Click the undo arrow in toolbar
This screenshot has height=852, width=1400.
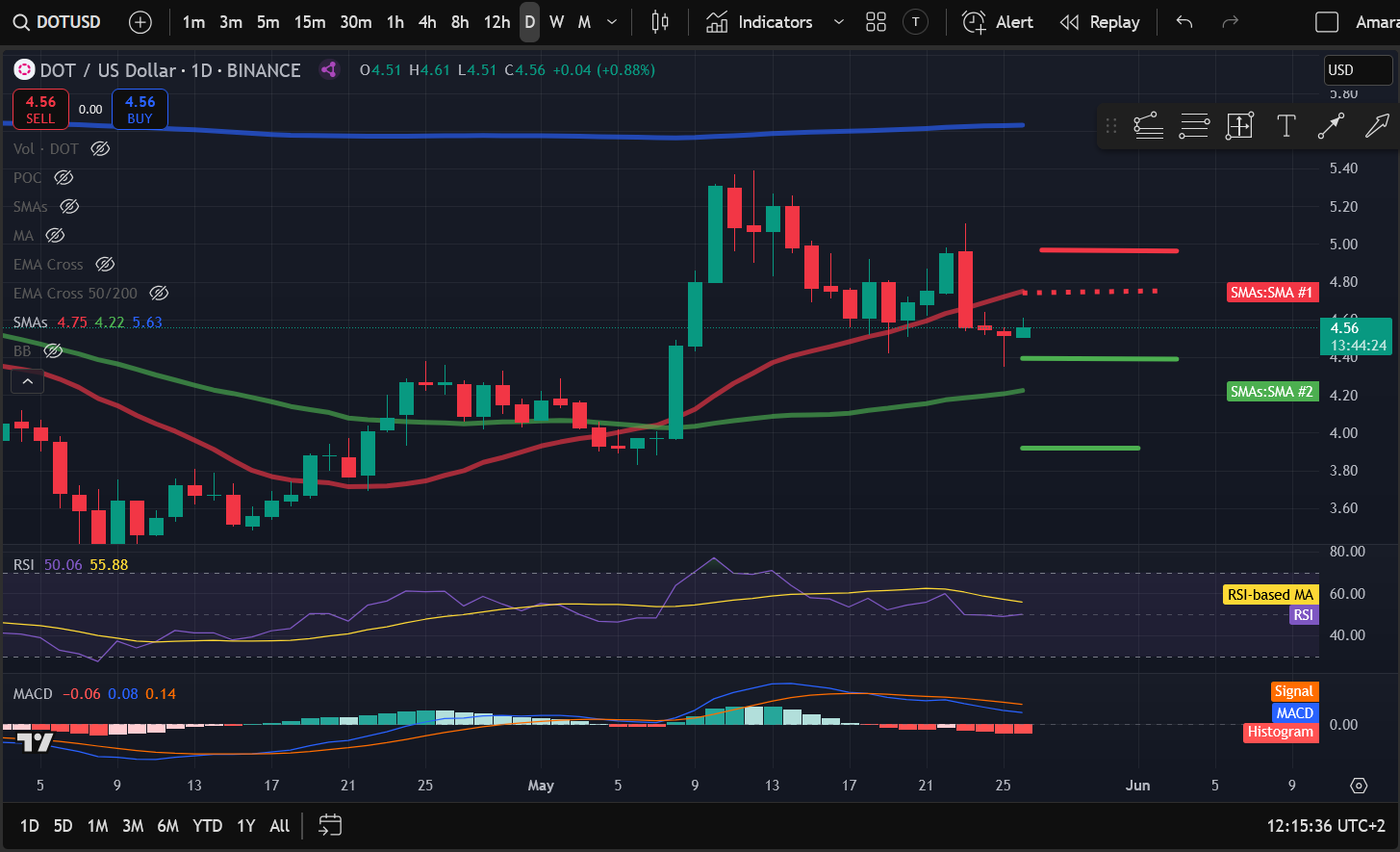[x=1184, y=22]
